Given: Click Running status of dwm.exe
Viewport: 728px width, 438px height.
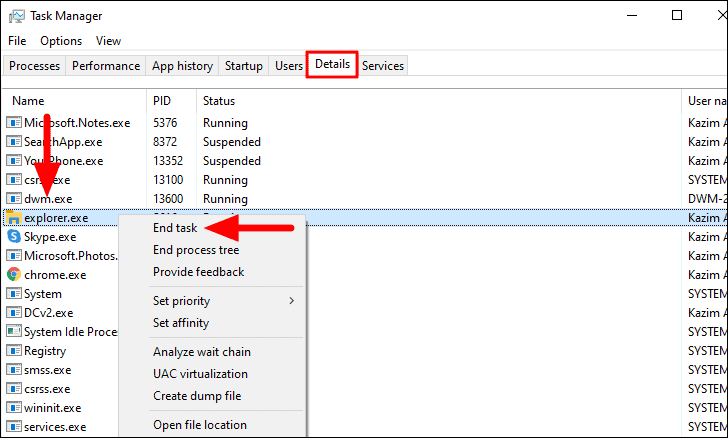Looking at the screenshot, I should [225, 199].
